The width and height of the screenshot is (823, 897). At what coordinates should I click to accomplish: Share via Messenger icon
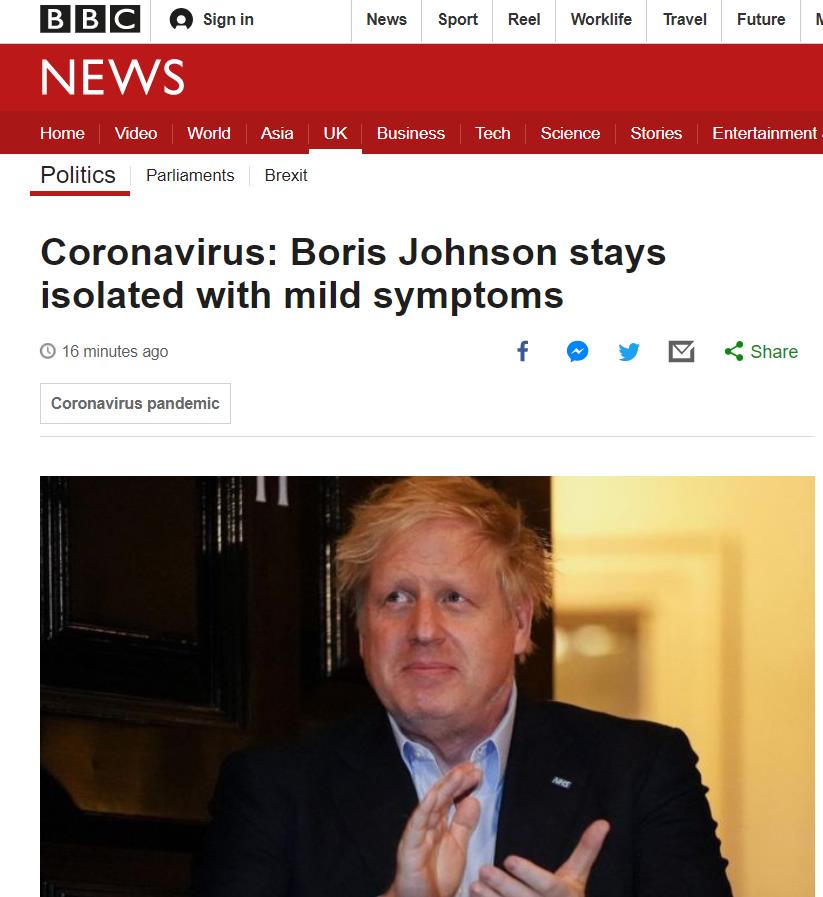pyautogui.click(x=577, y=351)
